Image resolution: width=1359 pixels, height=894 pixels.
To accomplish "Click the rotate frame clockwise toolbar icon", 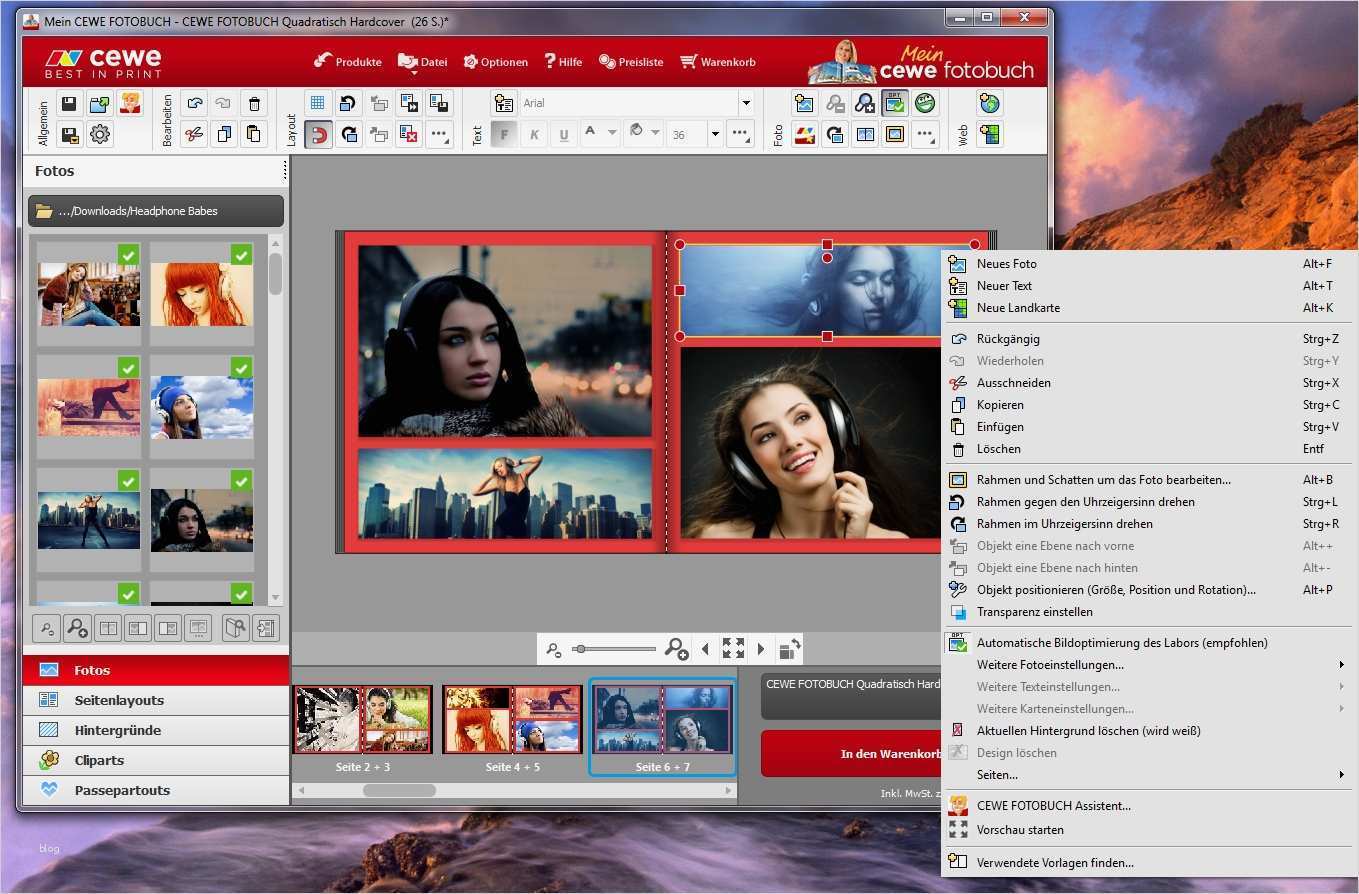I will (x=349, y=134).
